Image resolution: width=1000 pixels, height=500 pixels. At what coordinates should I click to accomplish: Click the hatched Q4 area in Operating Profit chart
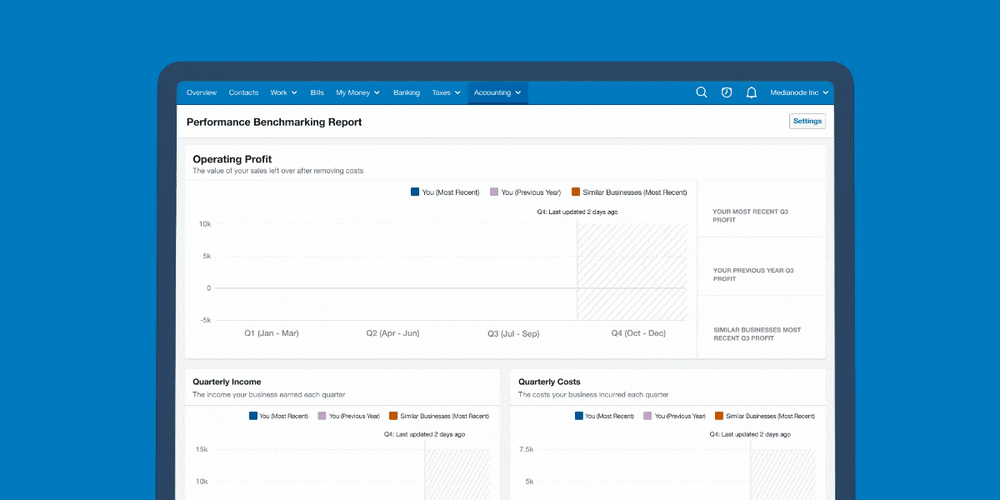[632, 272]
